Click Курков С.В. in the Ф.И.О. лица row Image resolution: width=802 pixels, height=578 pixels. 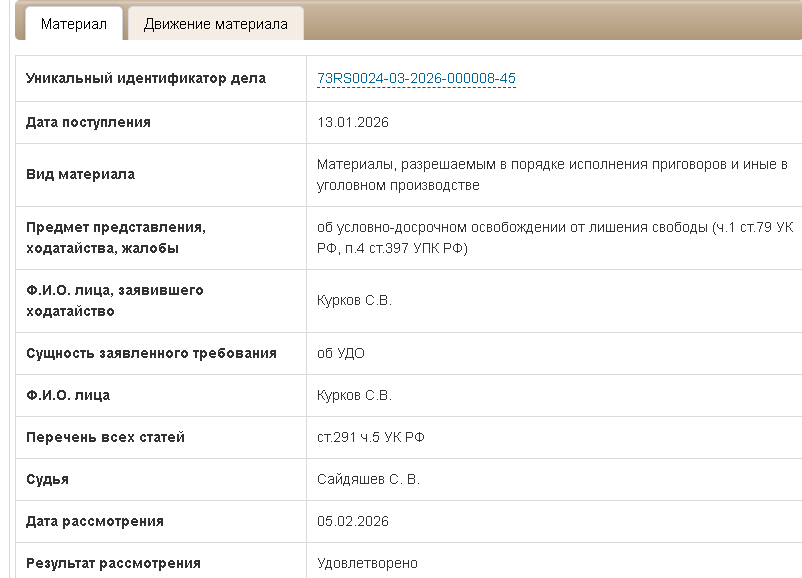coord(354,395)
